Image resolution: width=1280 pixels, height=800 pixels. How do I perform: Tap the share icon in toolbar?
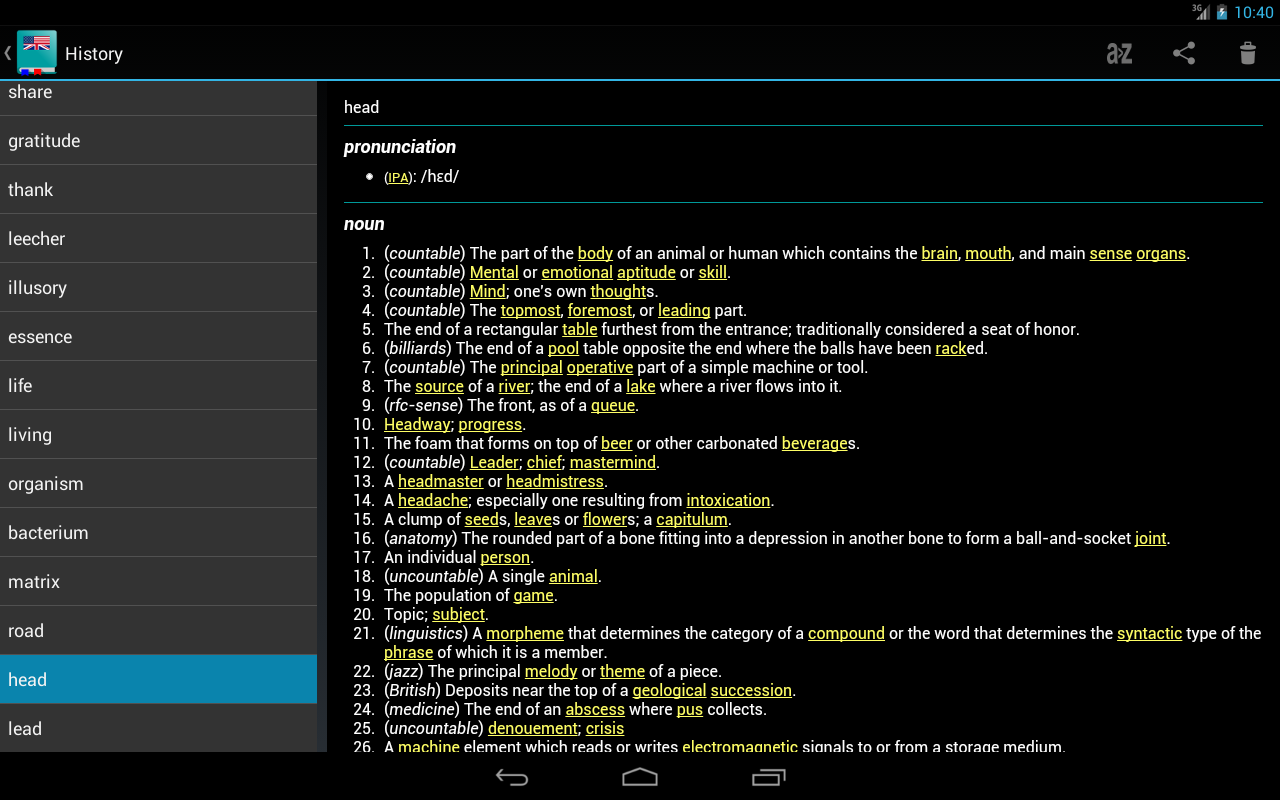pyautogui.click(x=1184, y=54)
